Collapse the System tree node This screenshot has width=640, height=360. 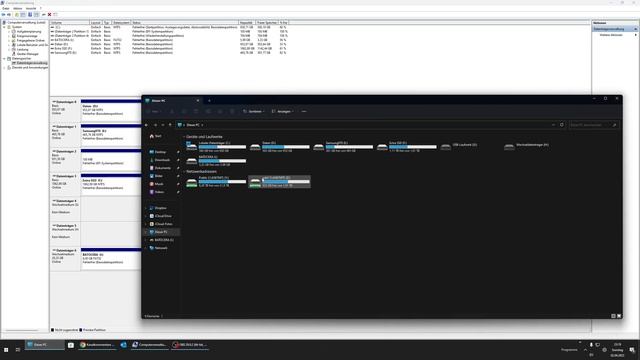click(4, 27)
